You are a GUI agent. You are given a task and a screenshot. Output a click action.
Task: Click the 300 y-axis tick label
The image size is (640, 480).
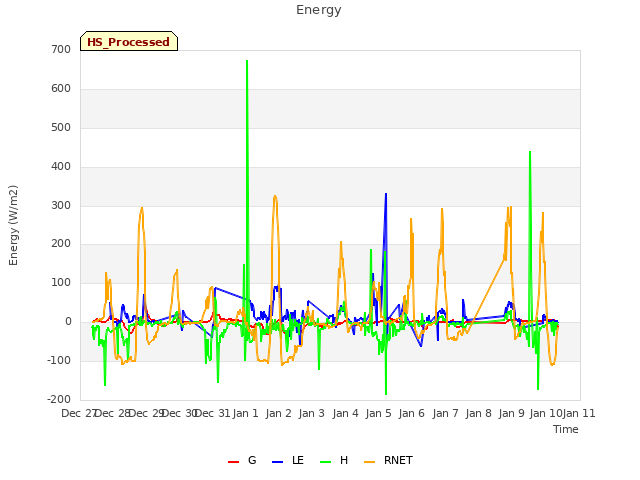click(x=61, y=205)
